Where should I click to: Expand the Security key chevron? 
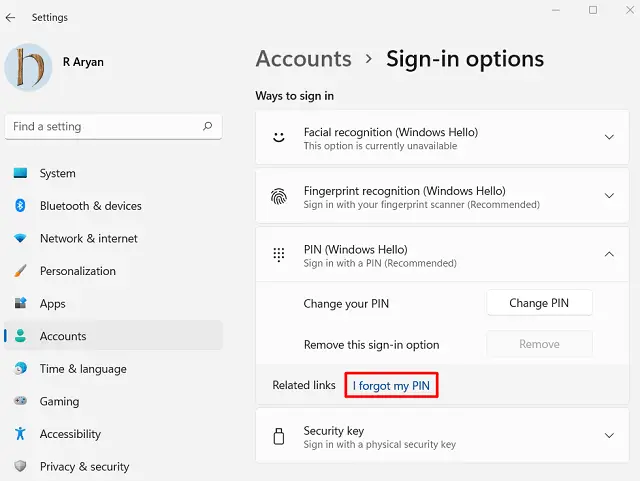[609, 435]
